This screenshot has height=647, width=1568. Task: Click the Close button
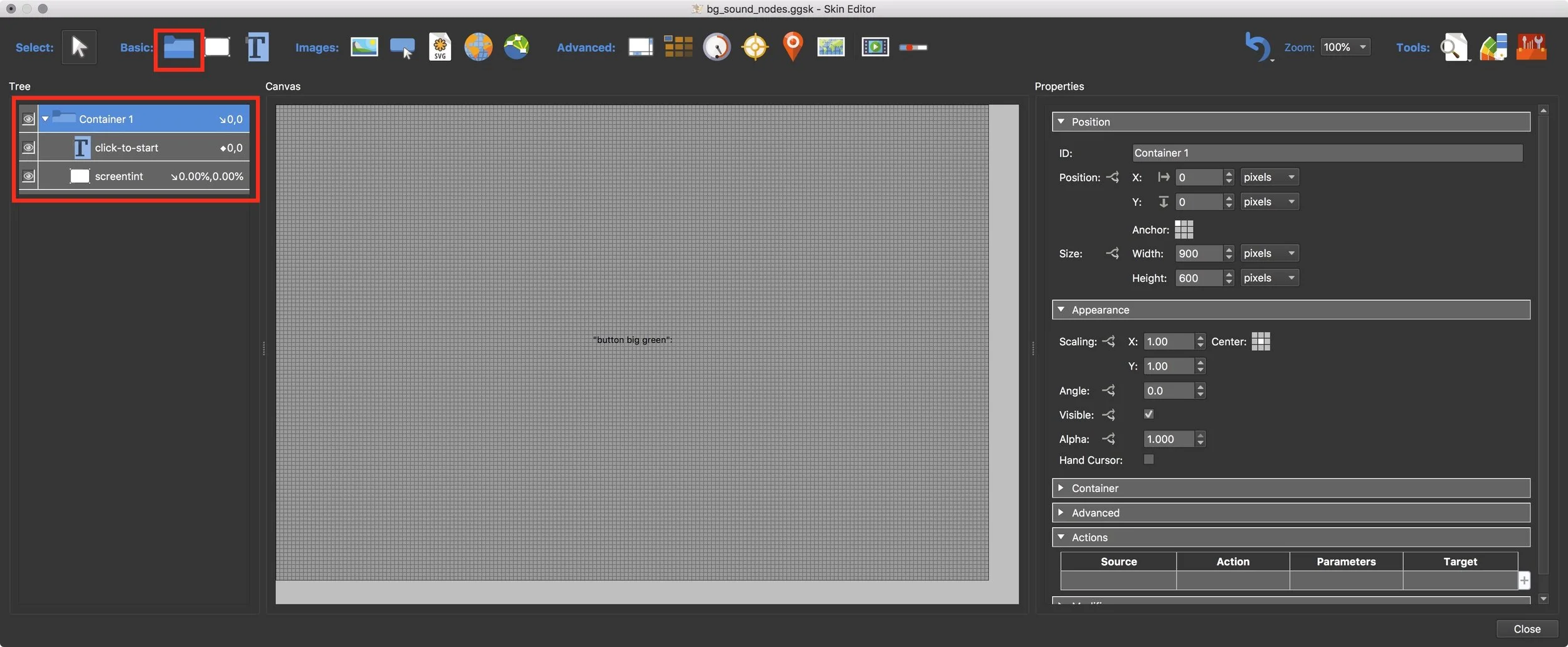pos(1527,629)
